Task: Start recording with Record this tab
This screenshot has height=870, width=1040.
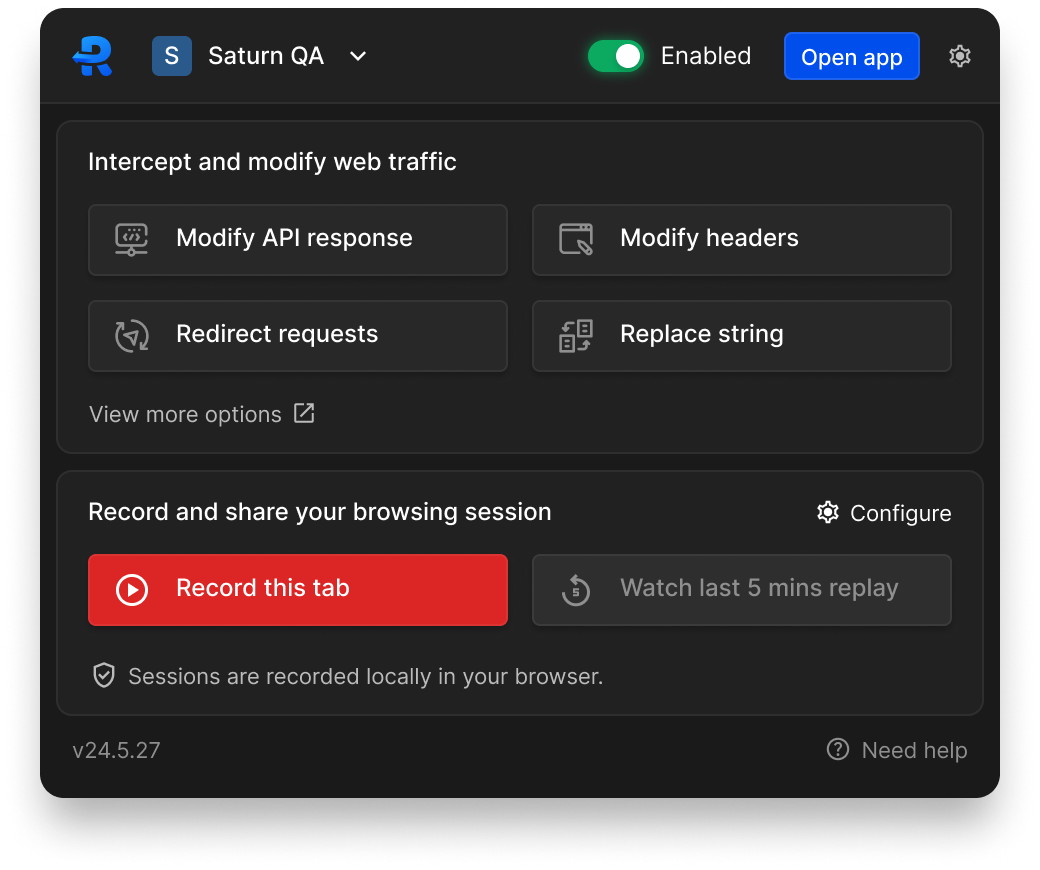Action: (298, 590)
